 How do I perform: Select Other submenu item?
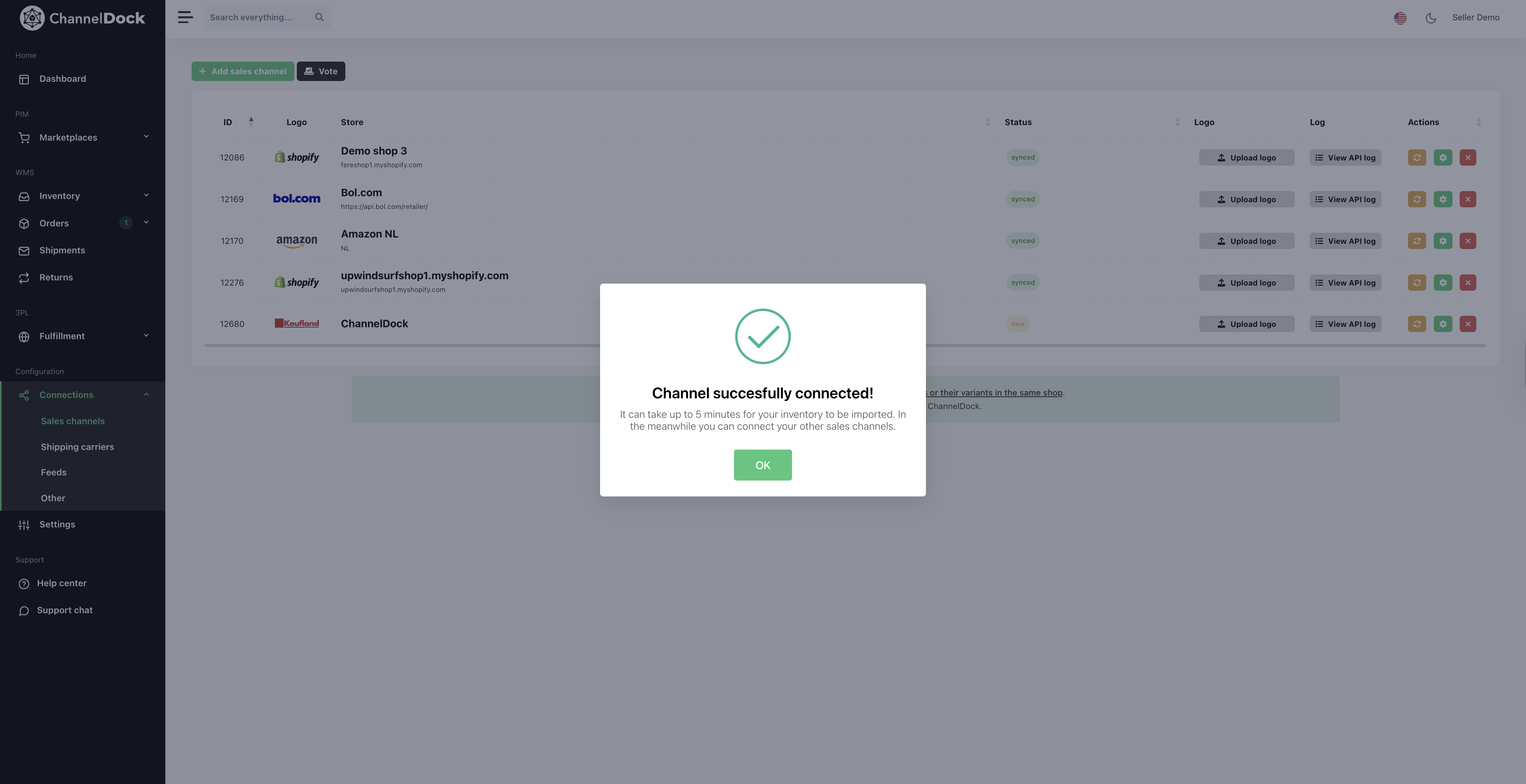pos(53,498)
